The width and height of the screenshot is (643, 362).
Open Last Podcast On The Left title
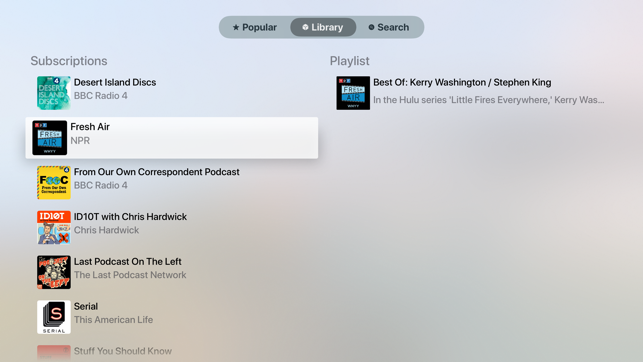(128, 261)
